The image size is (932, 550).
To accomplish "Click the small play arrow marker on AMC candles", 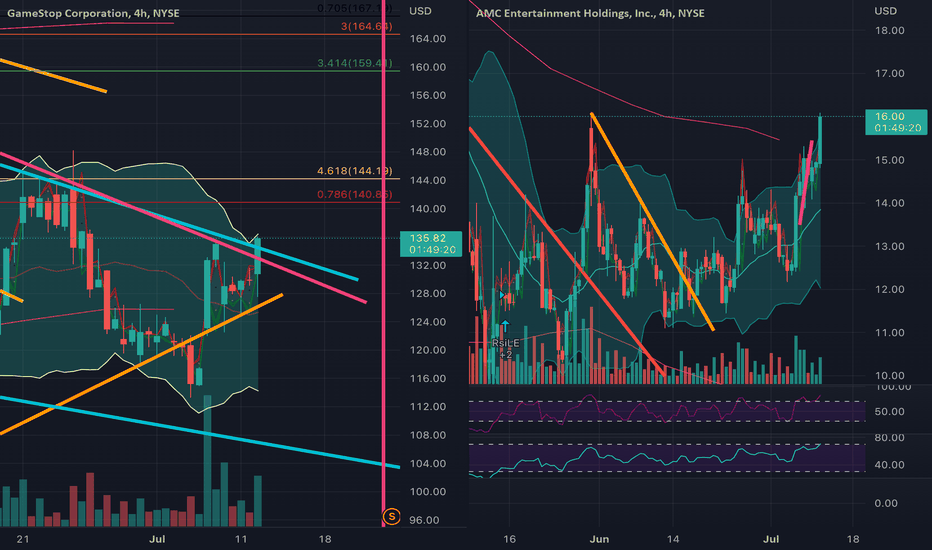I will point(502,295).
